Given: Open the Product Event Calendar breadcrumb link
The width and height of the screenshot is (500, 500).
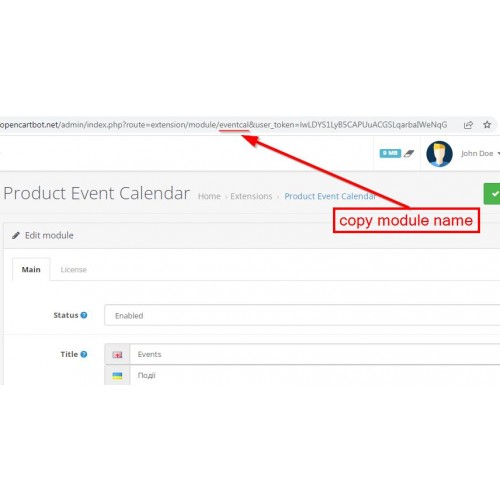Looking at the screenshot, I should click(330, 196).
